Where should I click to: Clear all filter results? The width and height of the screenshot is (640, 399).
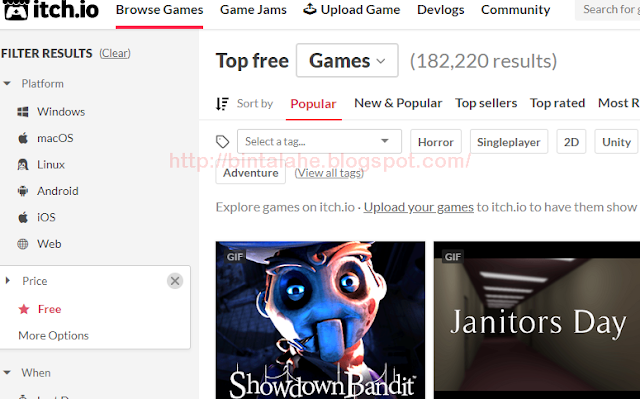click(115, 53)
